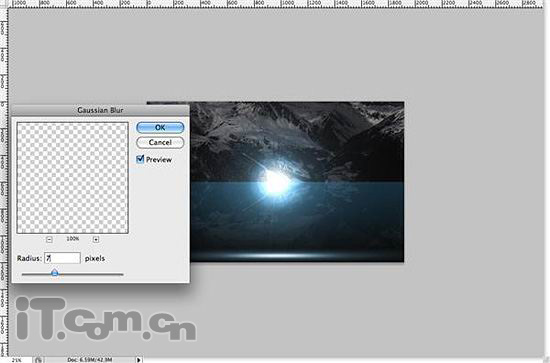Click the Doc size status readout

click(x=89, y=360)
